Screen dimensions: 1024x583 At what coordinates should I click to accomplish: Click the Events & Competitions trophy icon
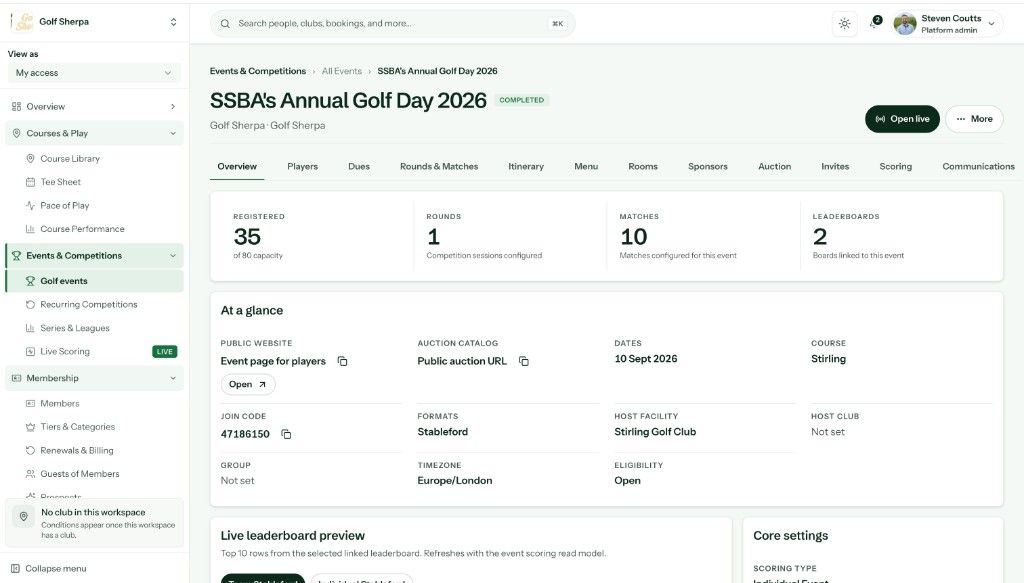[16, 256]
